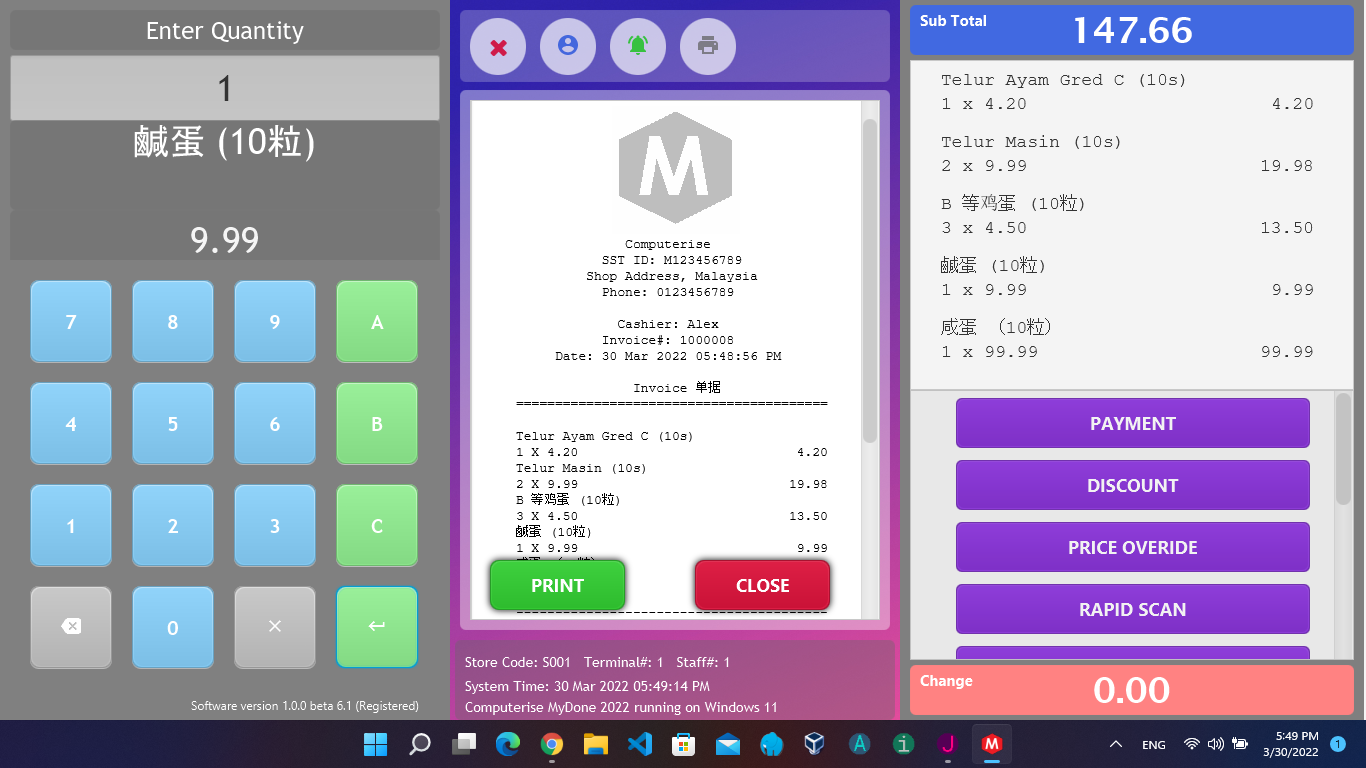Click the PAYMENT button
Image resolution: width=1366 pixels, height=768 pixels.
(1133, 423)
